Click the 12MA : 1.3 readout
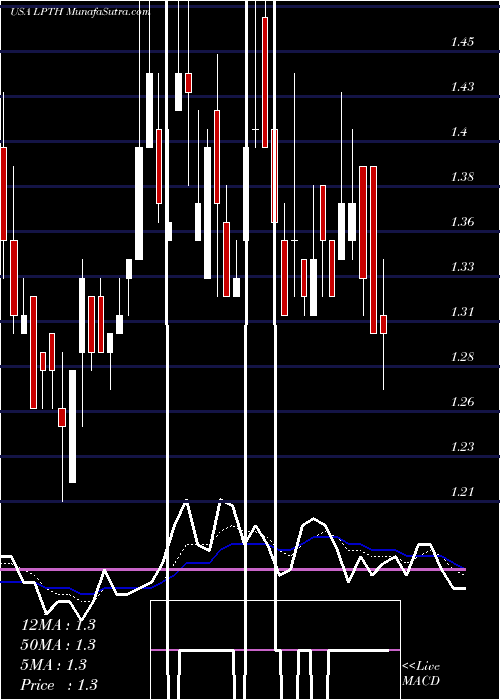This screenshot has height=700, width=500. (58, 625)
